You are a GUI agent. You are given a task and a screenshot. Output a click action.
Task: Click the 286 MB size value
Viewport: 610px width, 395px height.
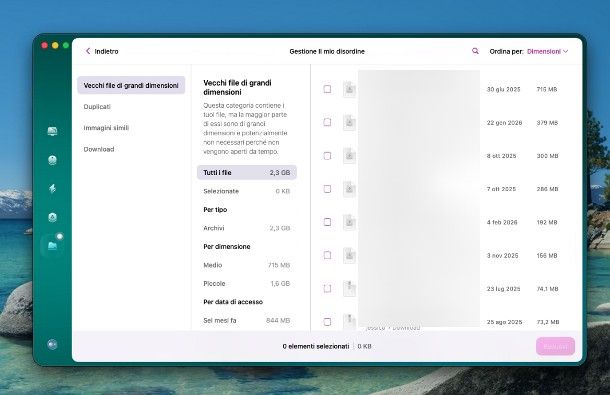(x=547, y=189)
